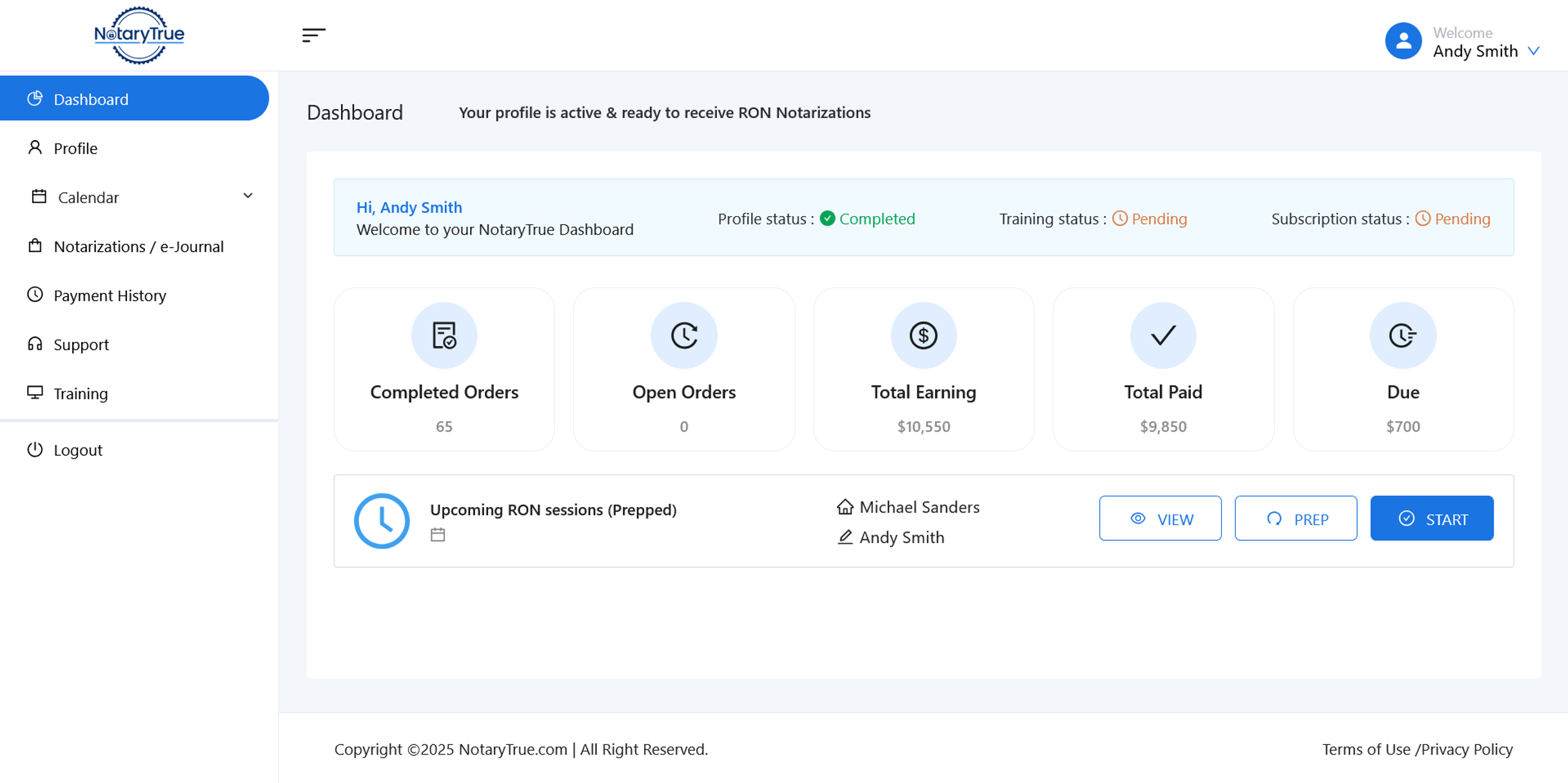Screen dimensions: 1568x783
Task: Click the PREP button
Action: point(1295,519)
